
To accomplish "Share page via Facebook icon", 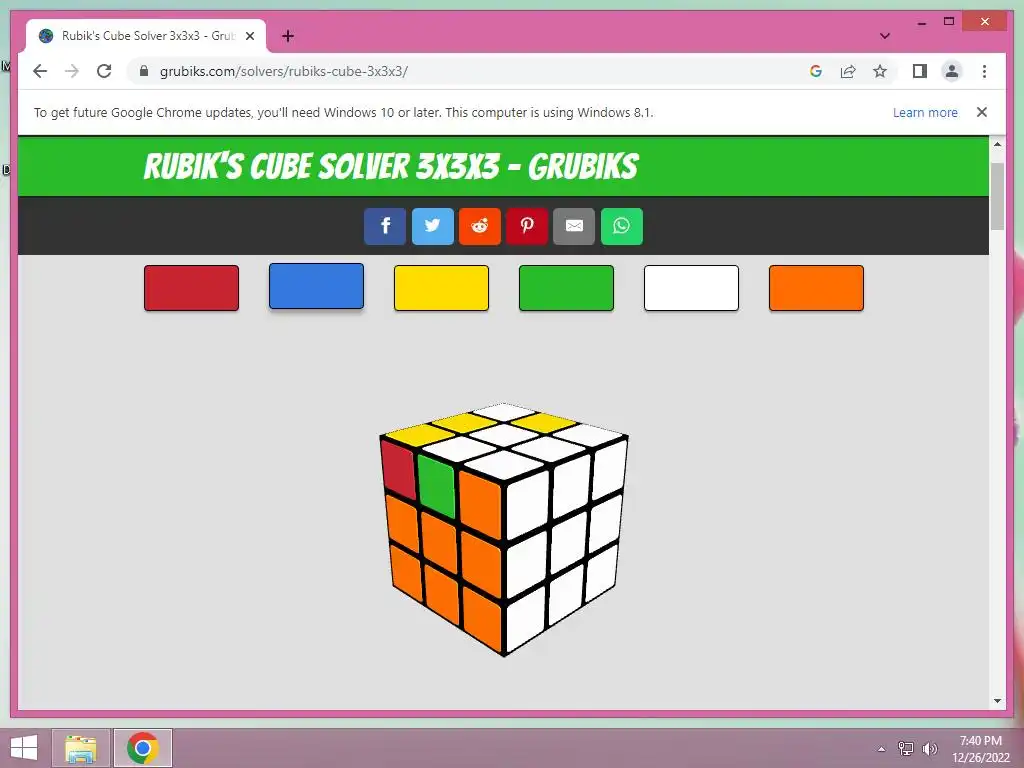I will click(385, 226).
